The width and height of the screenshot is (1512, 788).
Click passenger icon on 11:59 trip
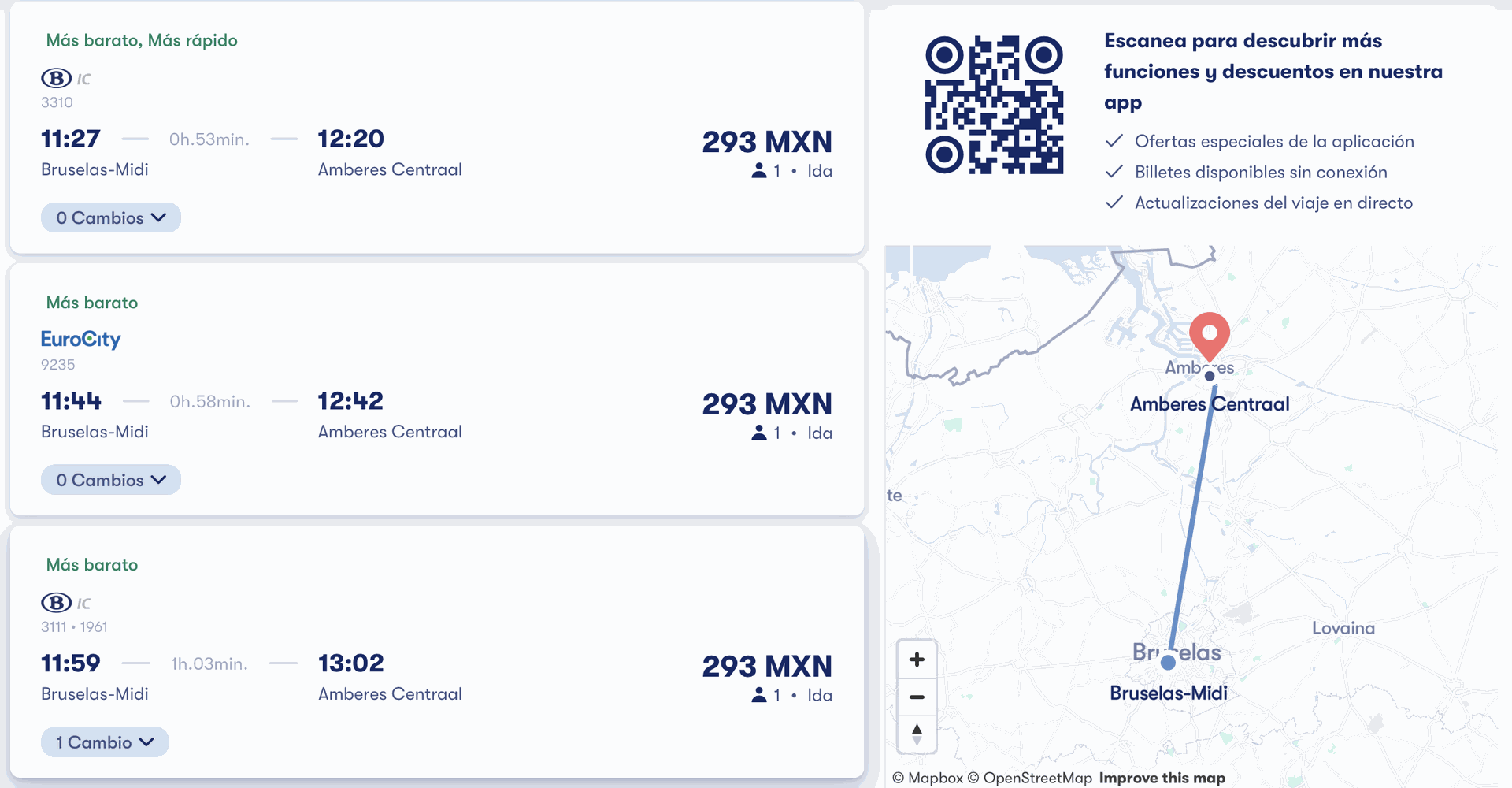click(759, 695)
